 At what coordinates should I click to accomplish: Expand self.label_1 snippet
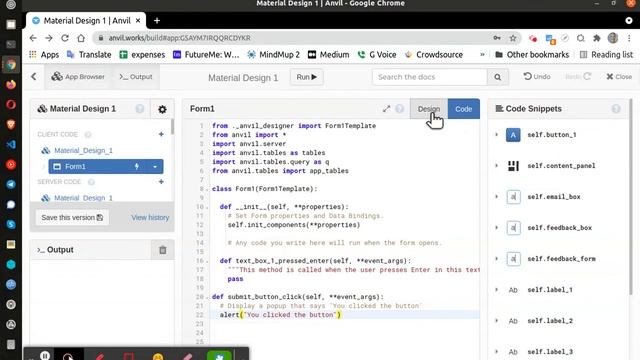pos(496,290)
